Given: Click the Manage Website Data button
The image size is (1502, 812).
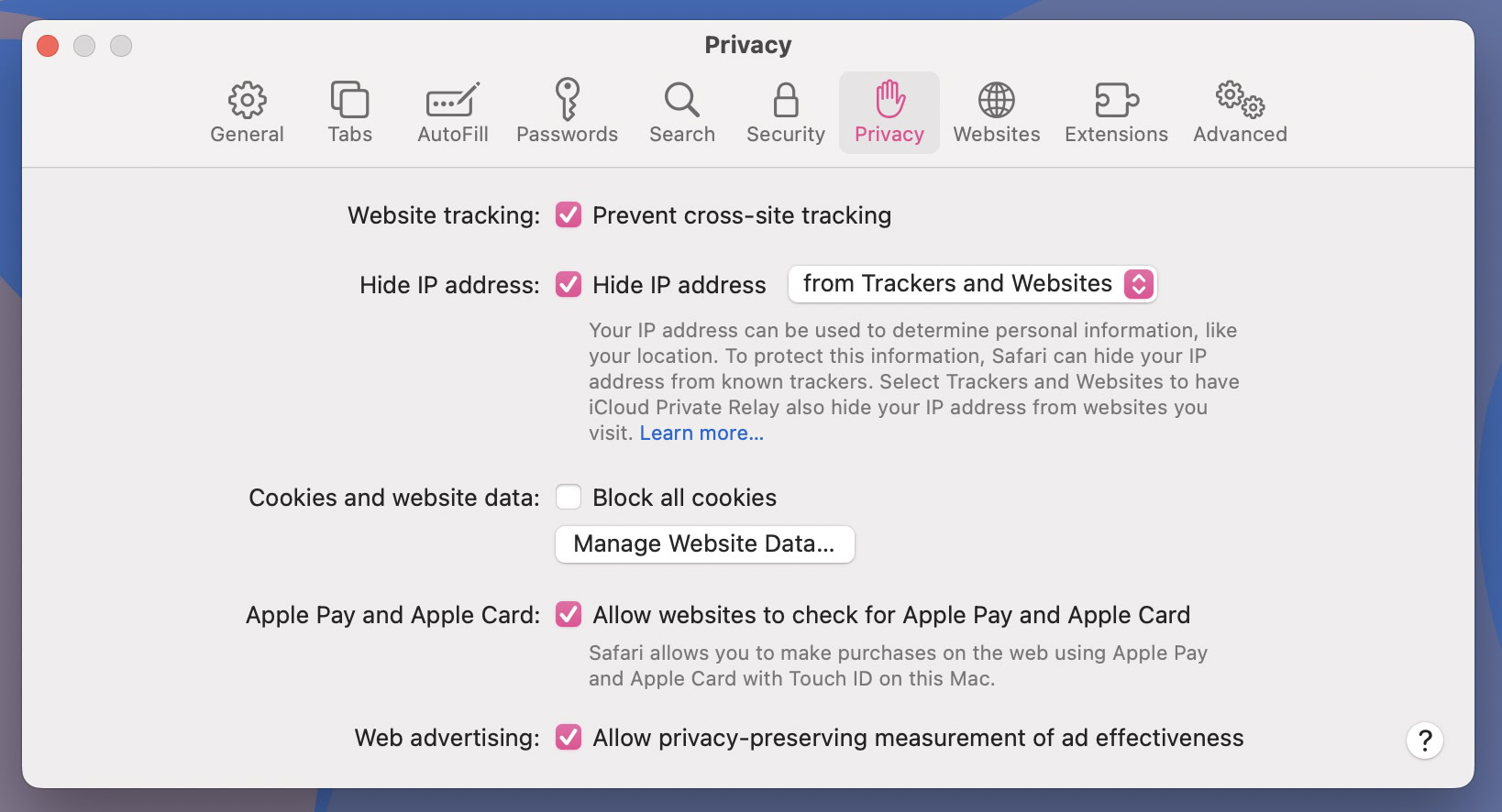Looking at the screenshot, I should 704,544.
